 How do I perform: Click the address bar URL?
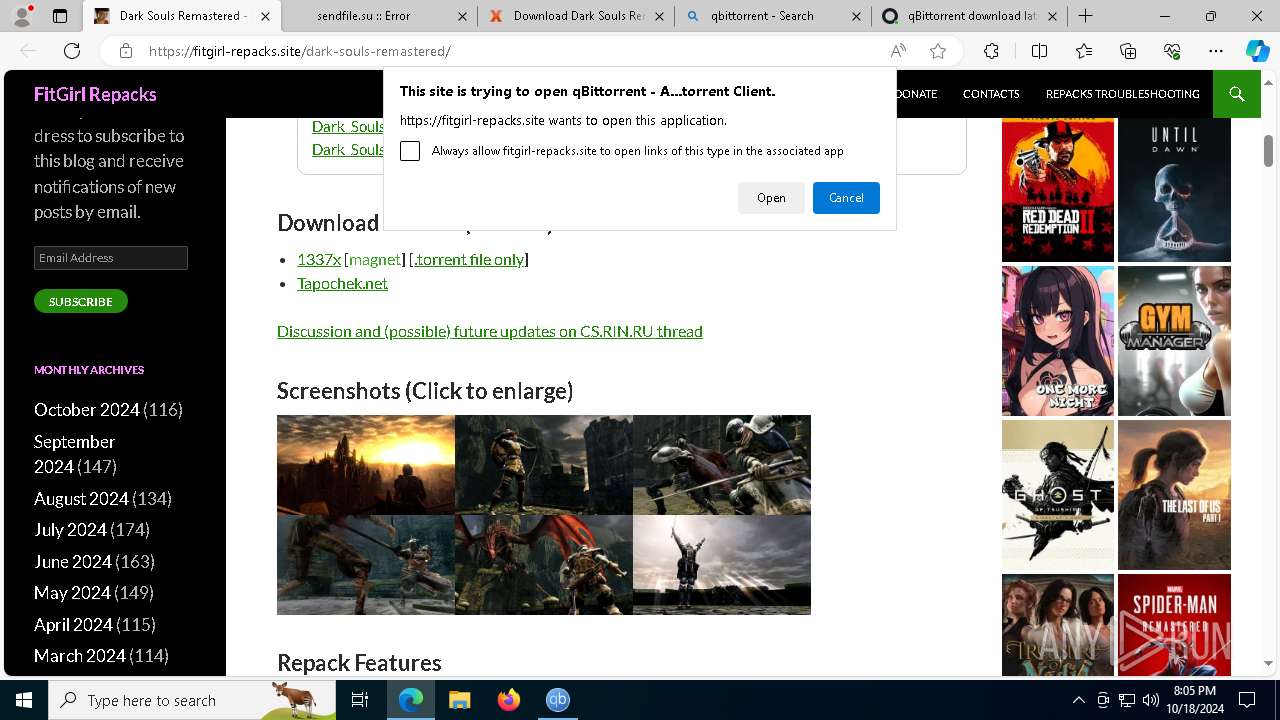pyautogui.click(x=300, y=51)
